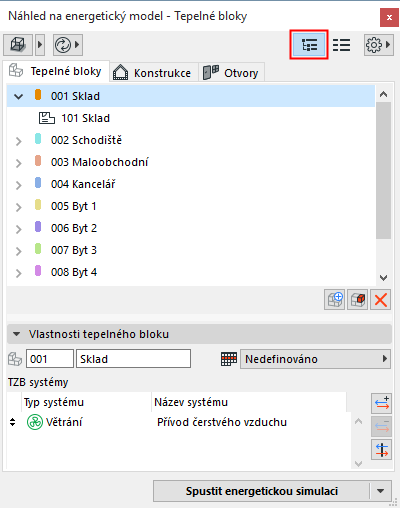Screen dimensions: 400x508
Task: Click the add new thermal block icon
Action: click(334, 300)
